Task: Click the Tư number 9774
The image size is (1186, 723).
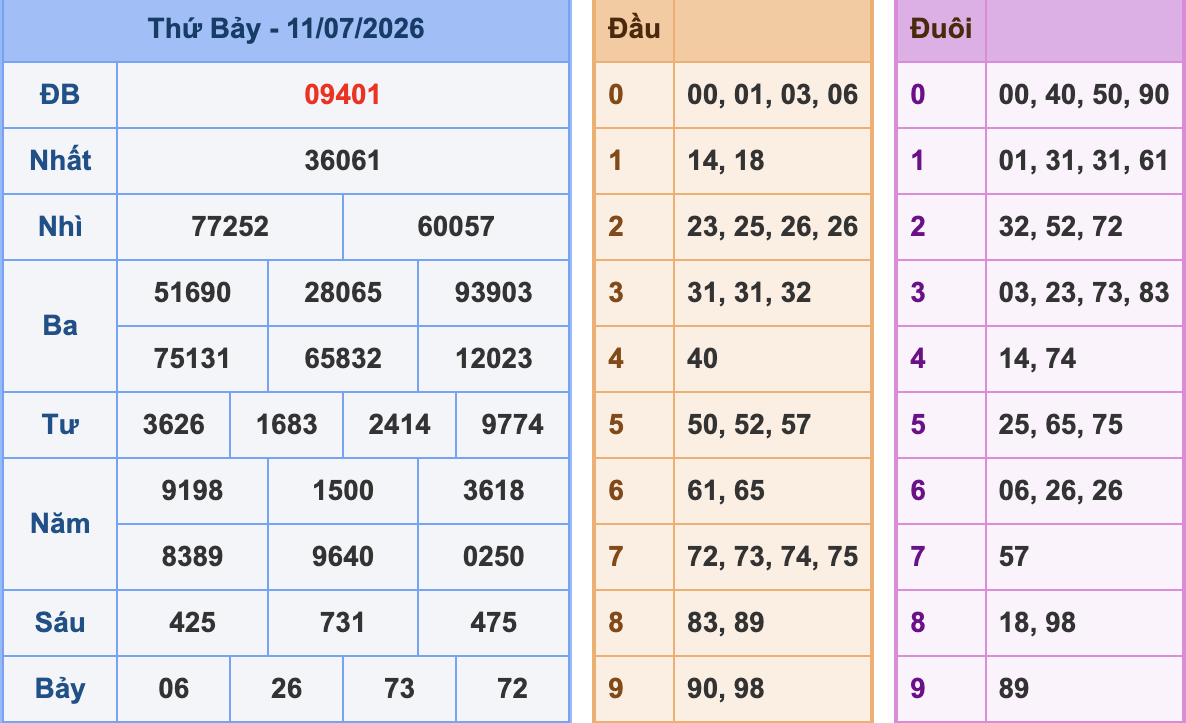Action: [512, 424]
